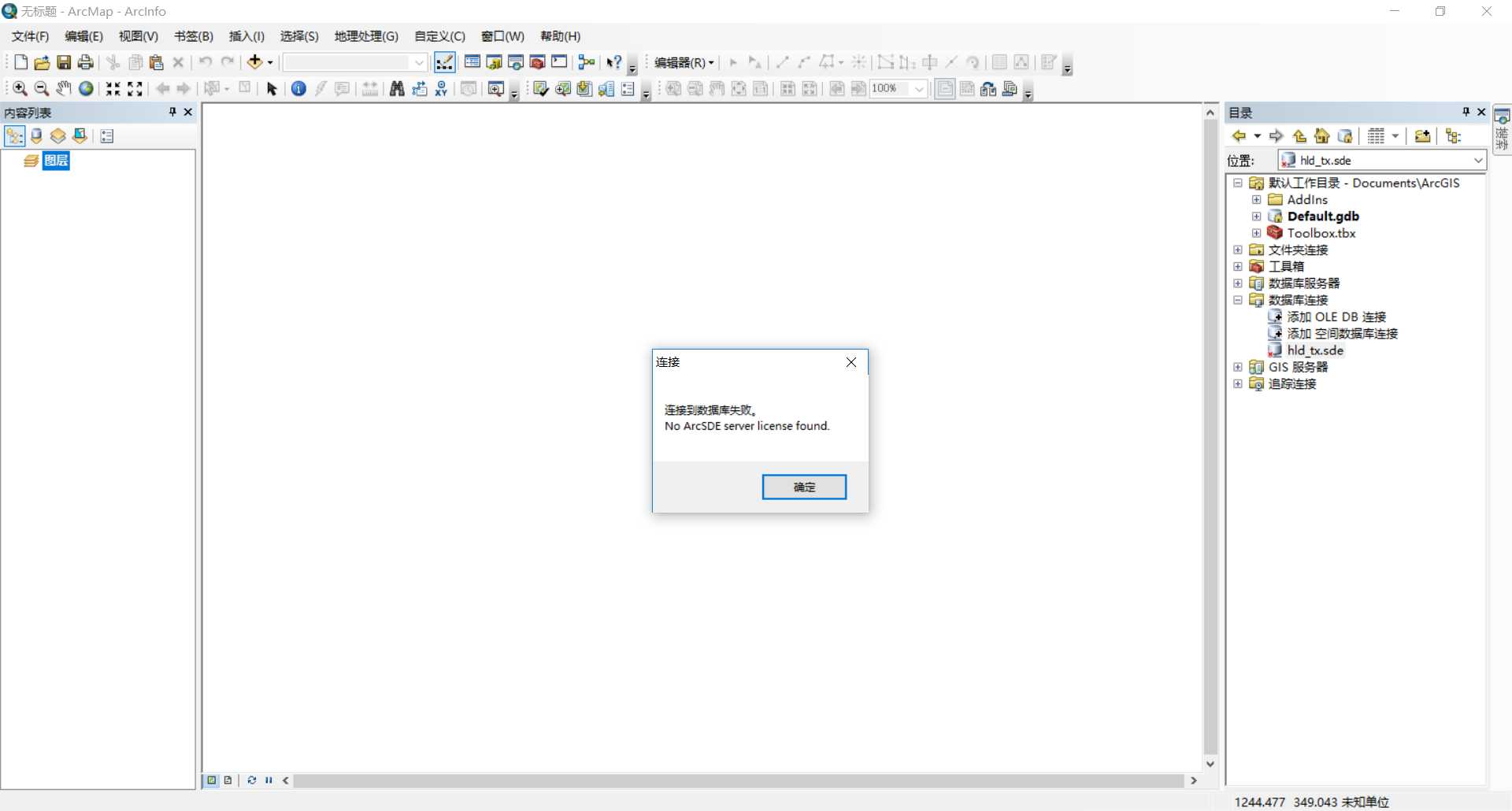
Task: Open the Catalog window toolbar icon
Action: tap(495, 62)
